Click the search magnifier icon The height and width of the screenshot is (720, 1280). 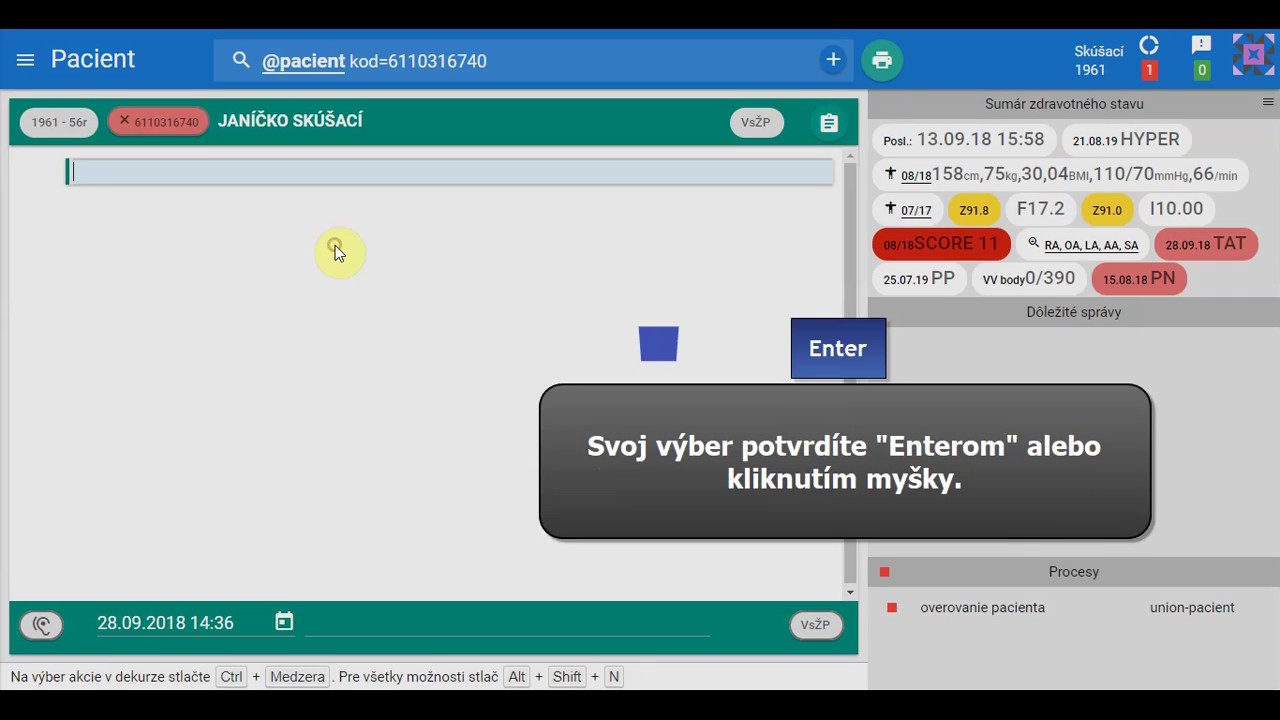pos(241,60)
